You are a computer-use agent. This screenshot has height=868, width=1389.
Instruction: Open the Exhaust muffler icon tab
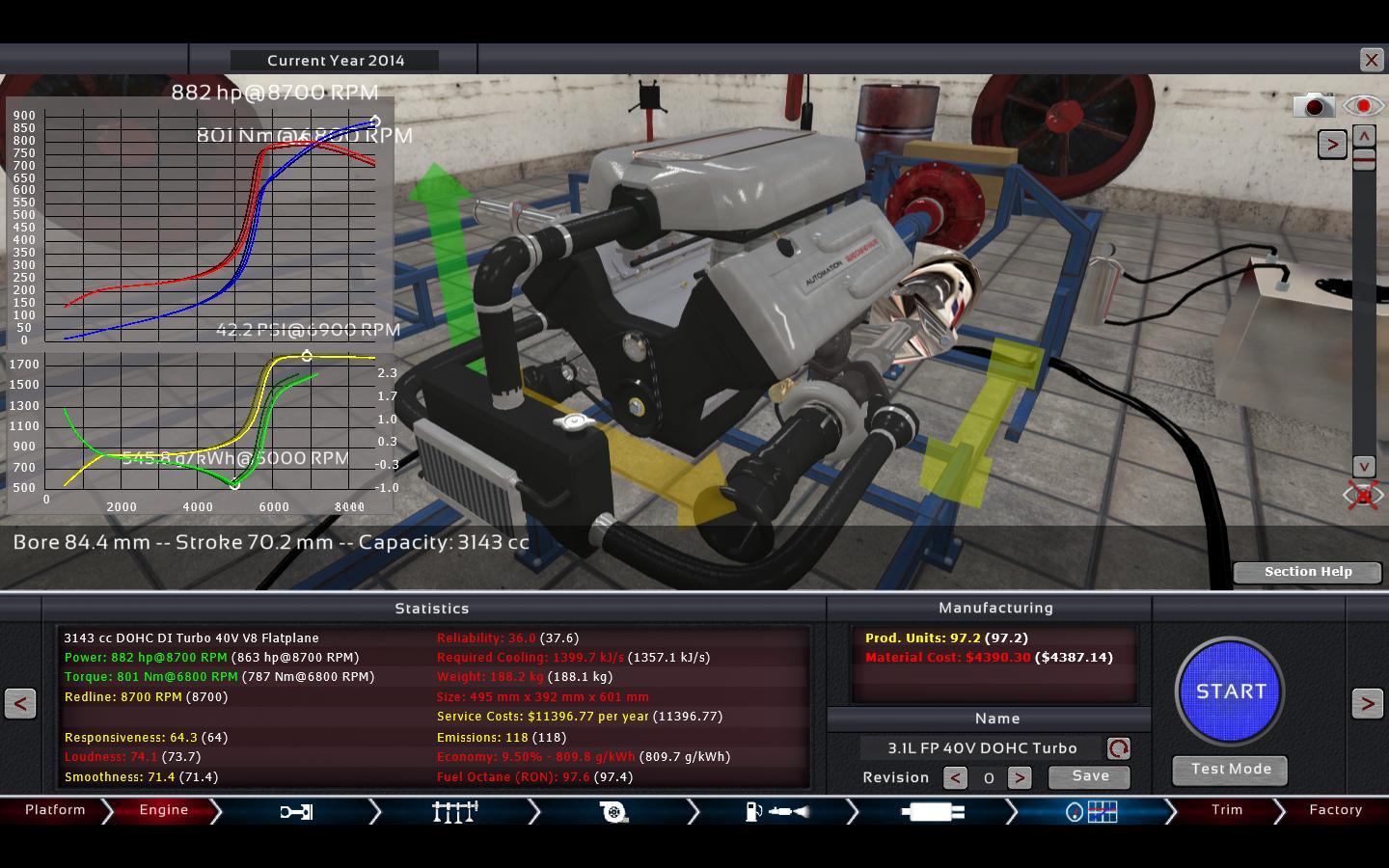click(x=932, y=812)
